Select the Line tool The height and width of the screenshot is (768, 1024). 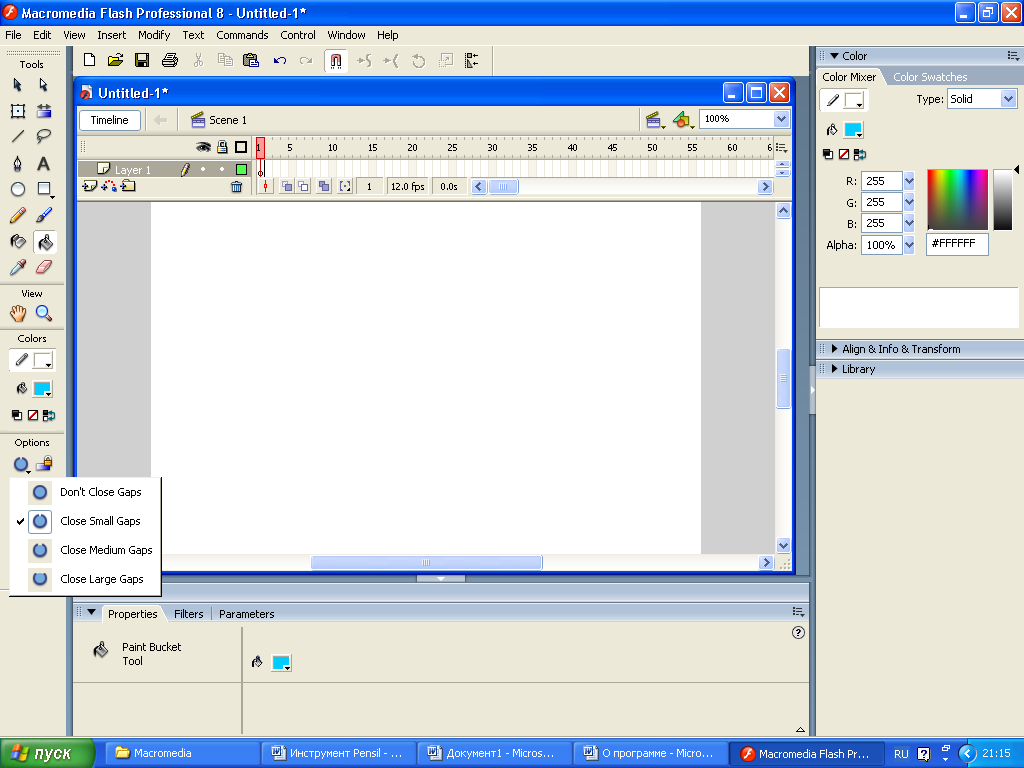18,136
